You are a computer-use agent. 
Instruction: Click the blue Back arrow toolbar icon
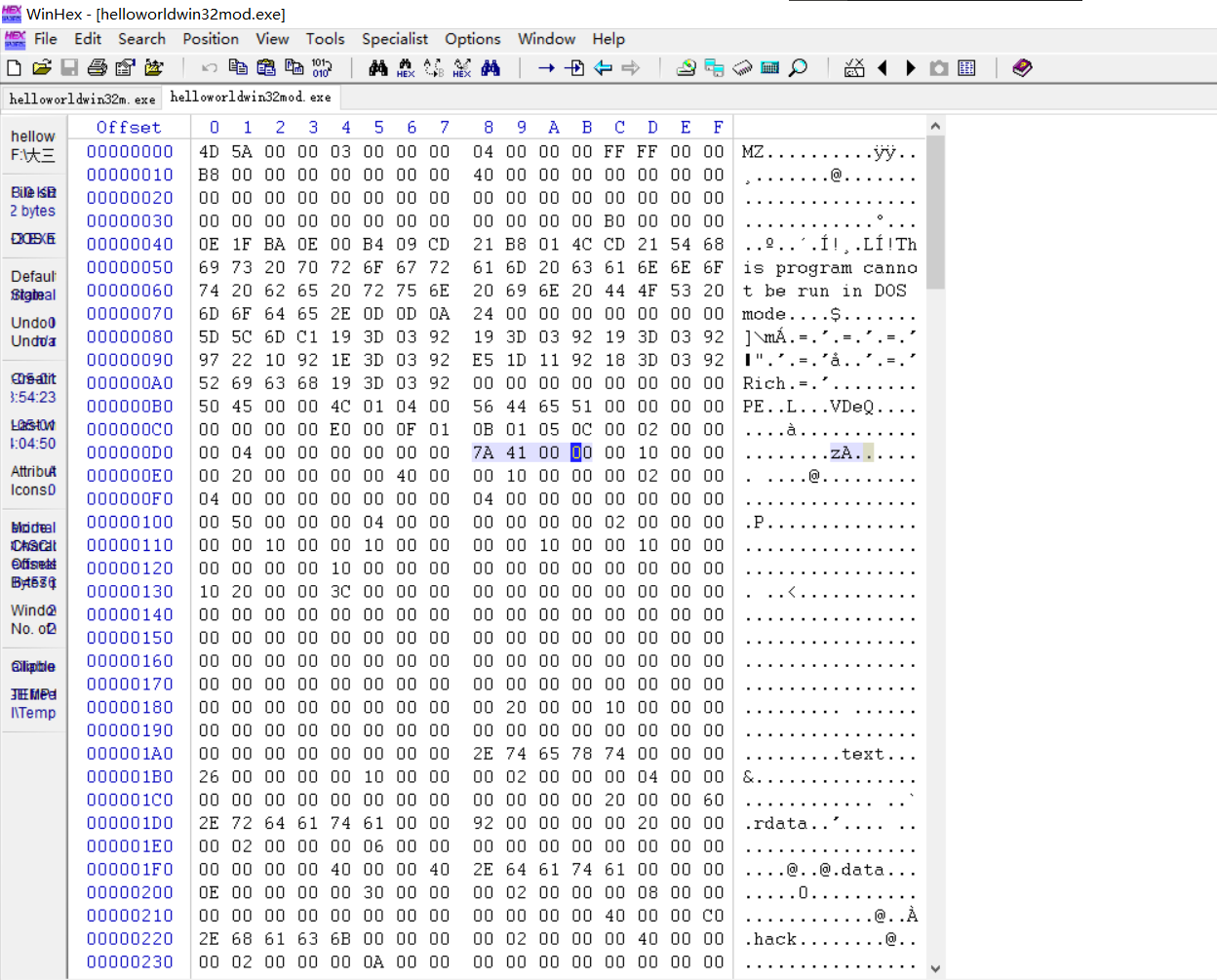tap(603, 67)
